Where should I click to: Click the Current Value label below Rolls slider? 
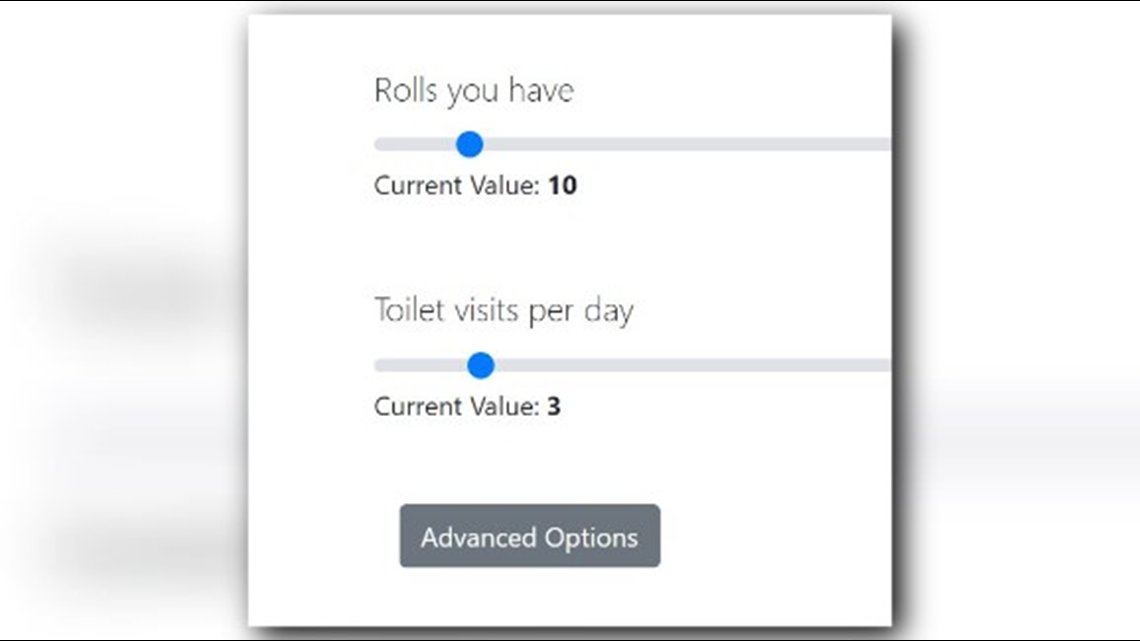point(457,185)
